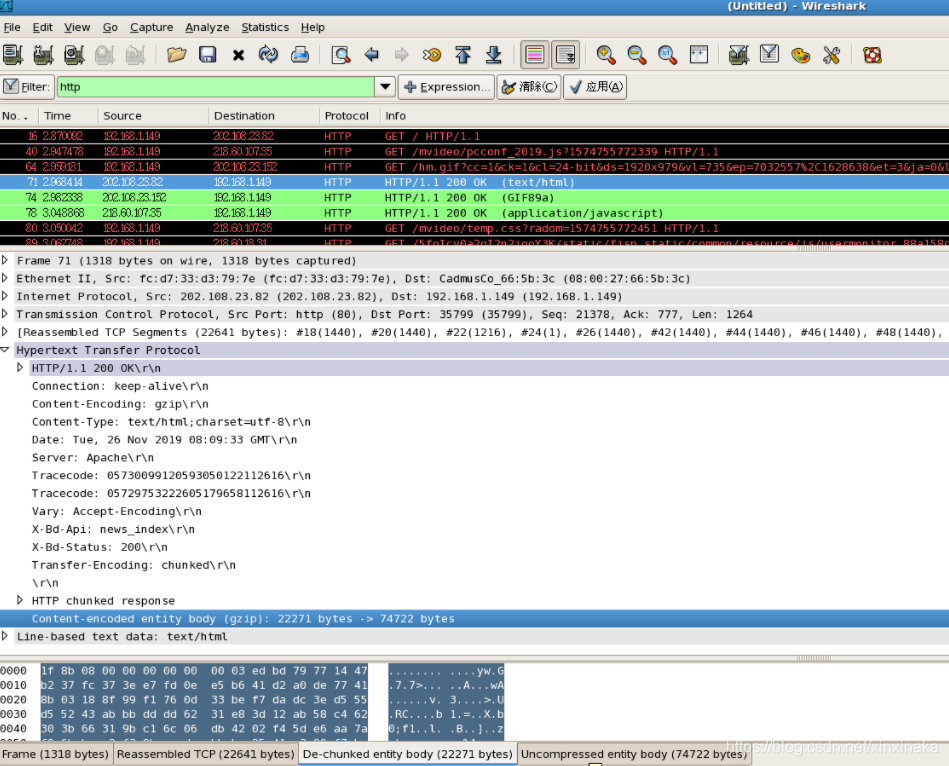Open help lifebuoy icon
Image resolution: width=949 pixels, height=766 pixels.
click(872, 55)
